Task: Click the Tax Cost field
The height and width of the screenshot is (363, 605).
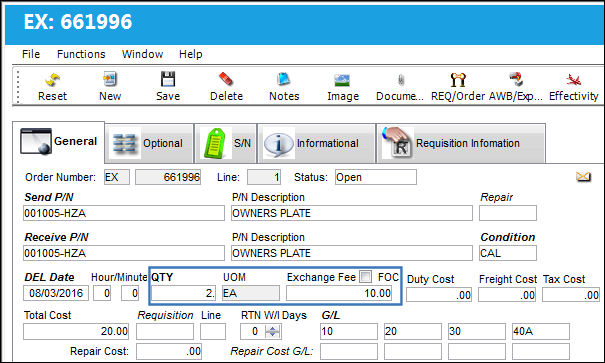Action: tap(571, 295)
